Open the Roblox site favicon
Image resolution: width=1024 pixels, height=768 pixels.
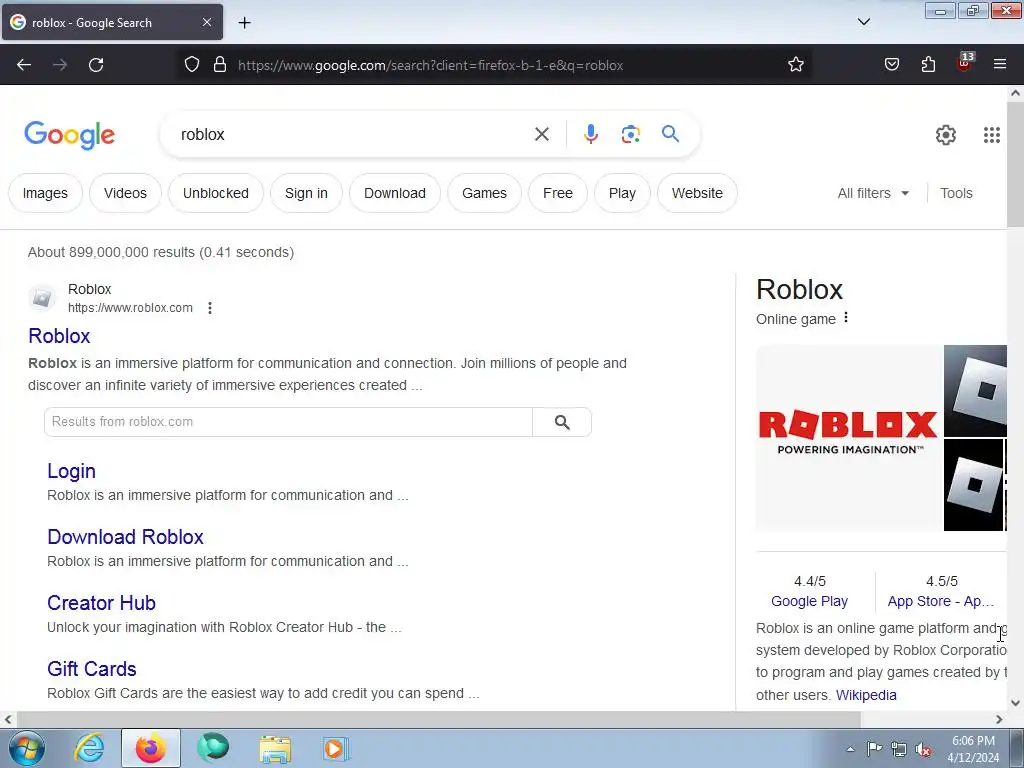pos(42,298)
